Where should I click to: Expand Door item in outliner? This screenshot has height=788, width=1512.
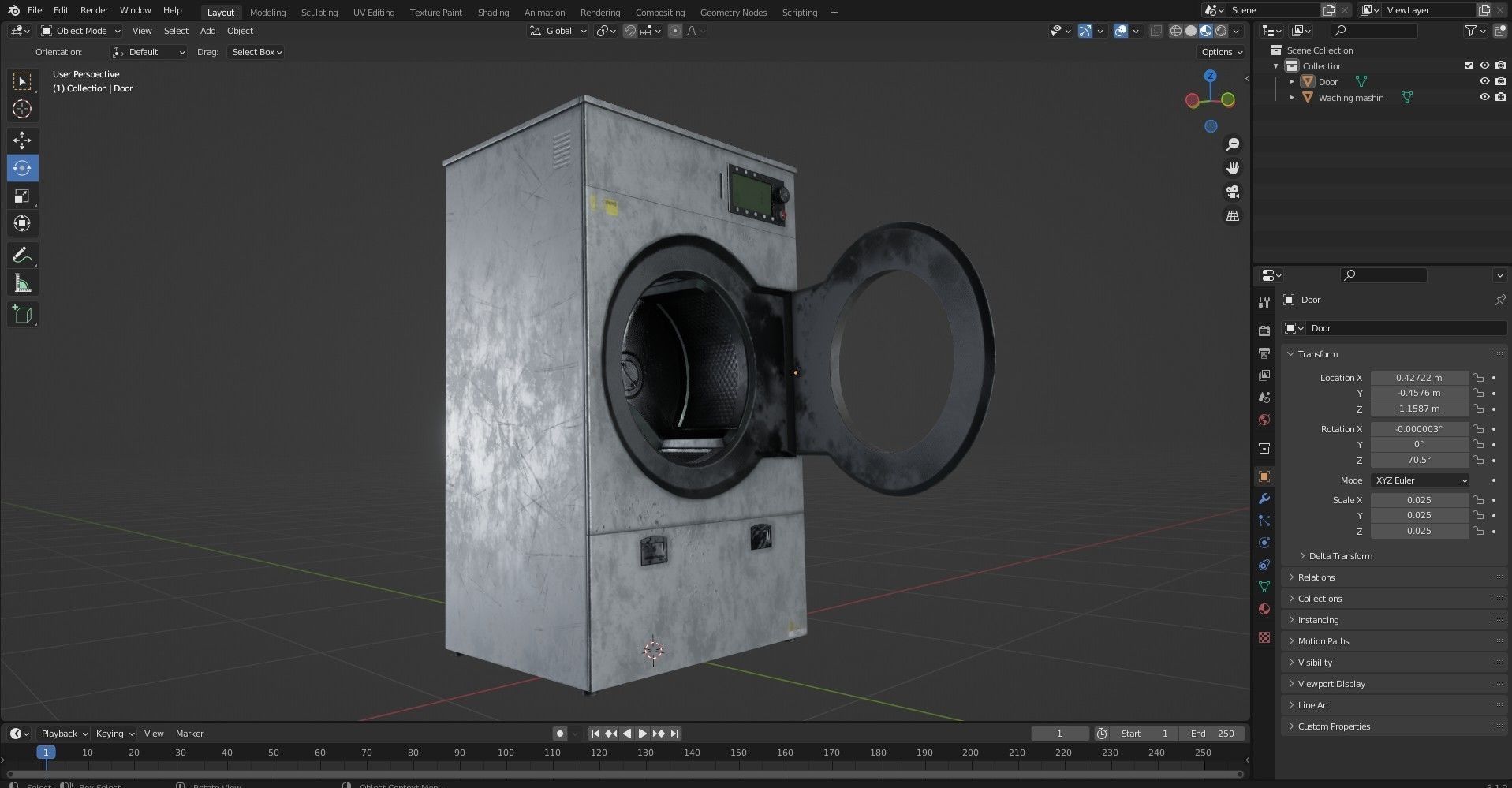tap(1291, 81)
